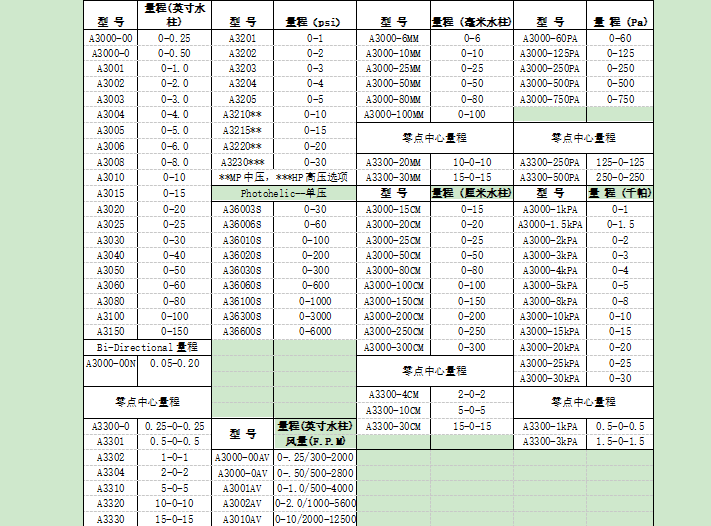711x526 pixels.
Task: Click the A3300-20MM cell
Action: (x=393, y=161)
